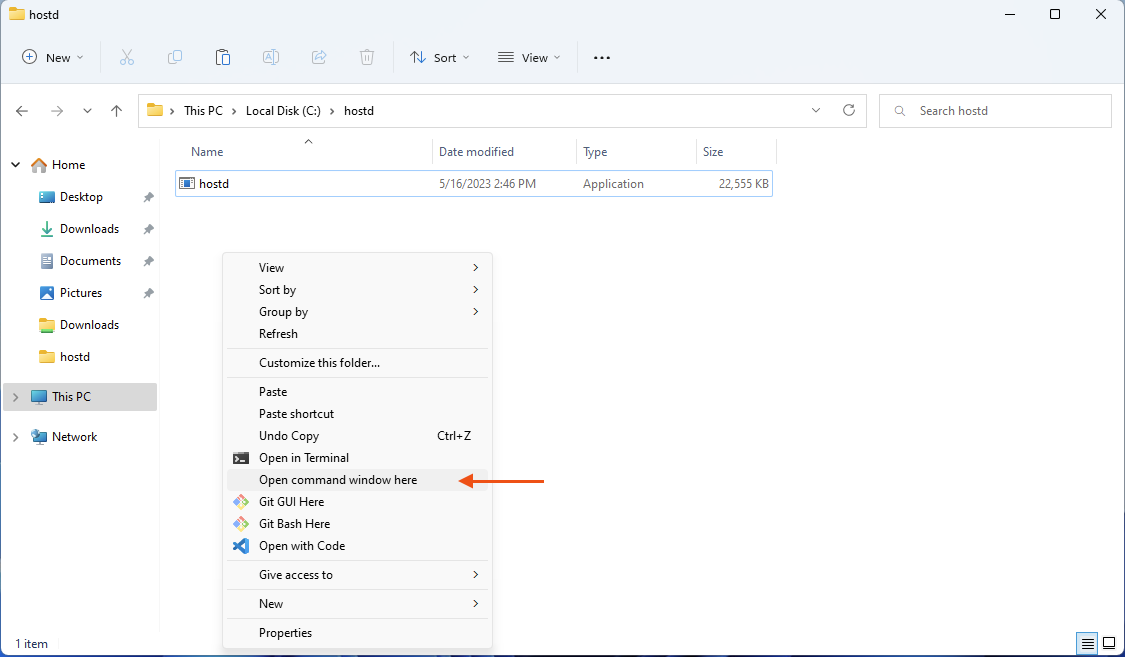Navigate up one folder level arrow
This screenshot has height=657, width=1125.
pos(117,111)
